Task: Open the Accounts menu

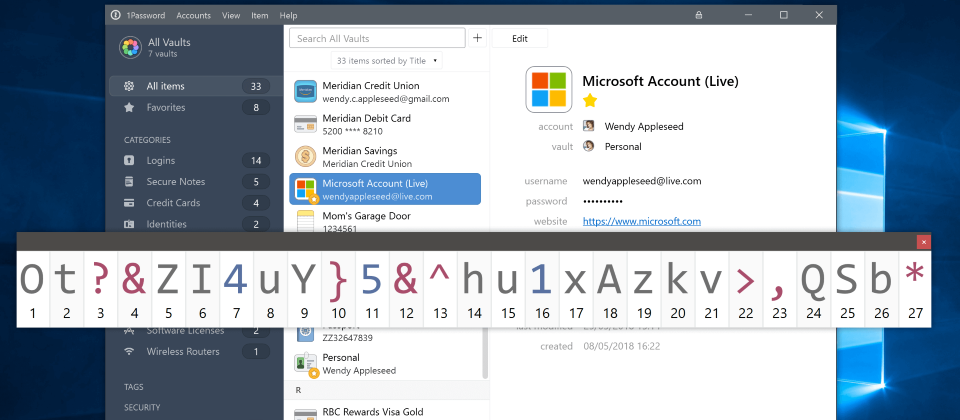Action: [193, 15]
